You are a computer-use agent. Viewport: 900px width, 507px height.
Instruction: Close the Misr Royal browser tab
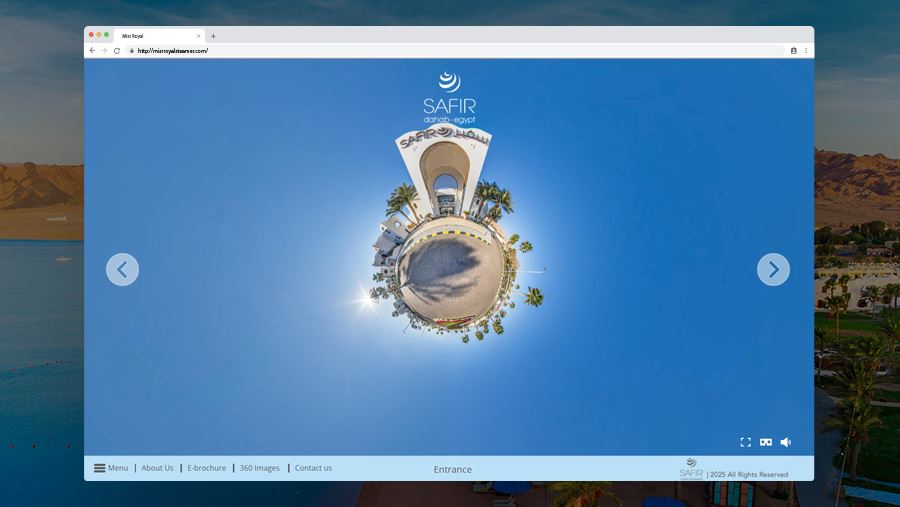click(x=199, y=36)
